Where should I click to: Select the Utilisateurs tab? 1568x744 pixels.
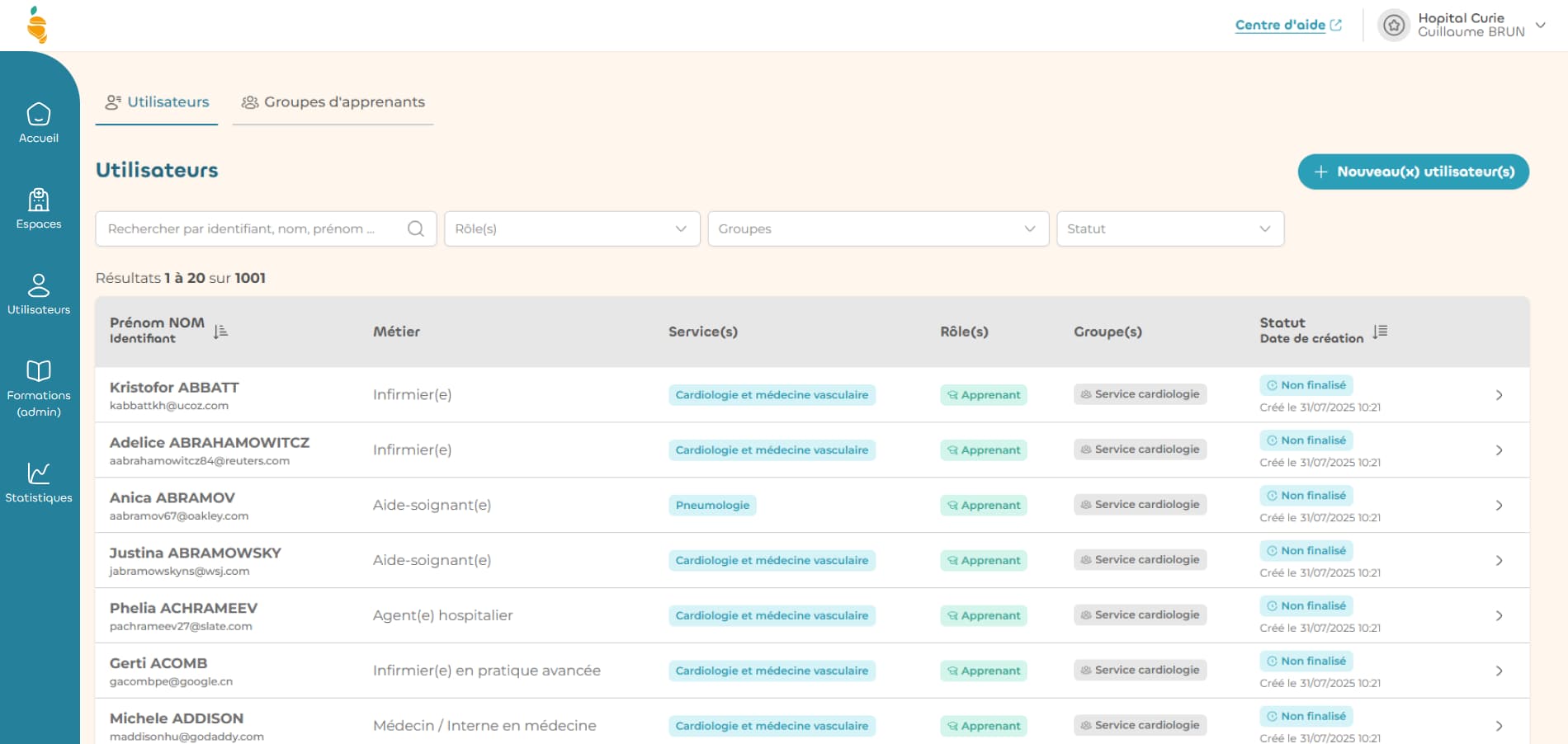[157, 102]
